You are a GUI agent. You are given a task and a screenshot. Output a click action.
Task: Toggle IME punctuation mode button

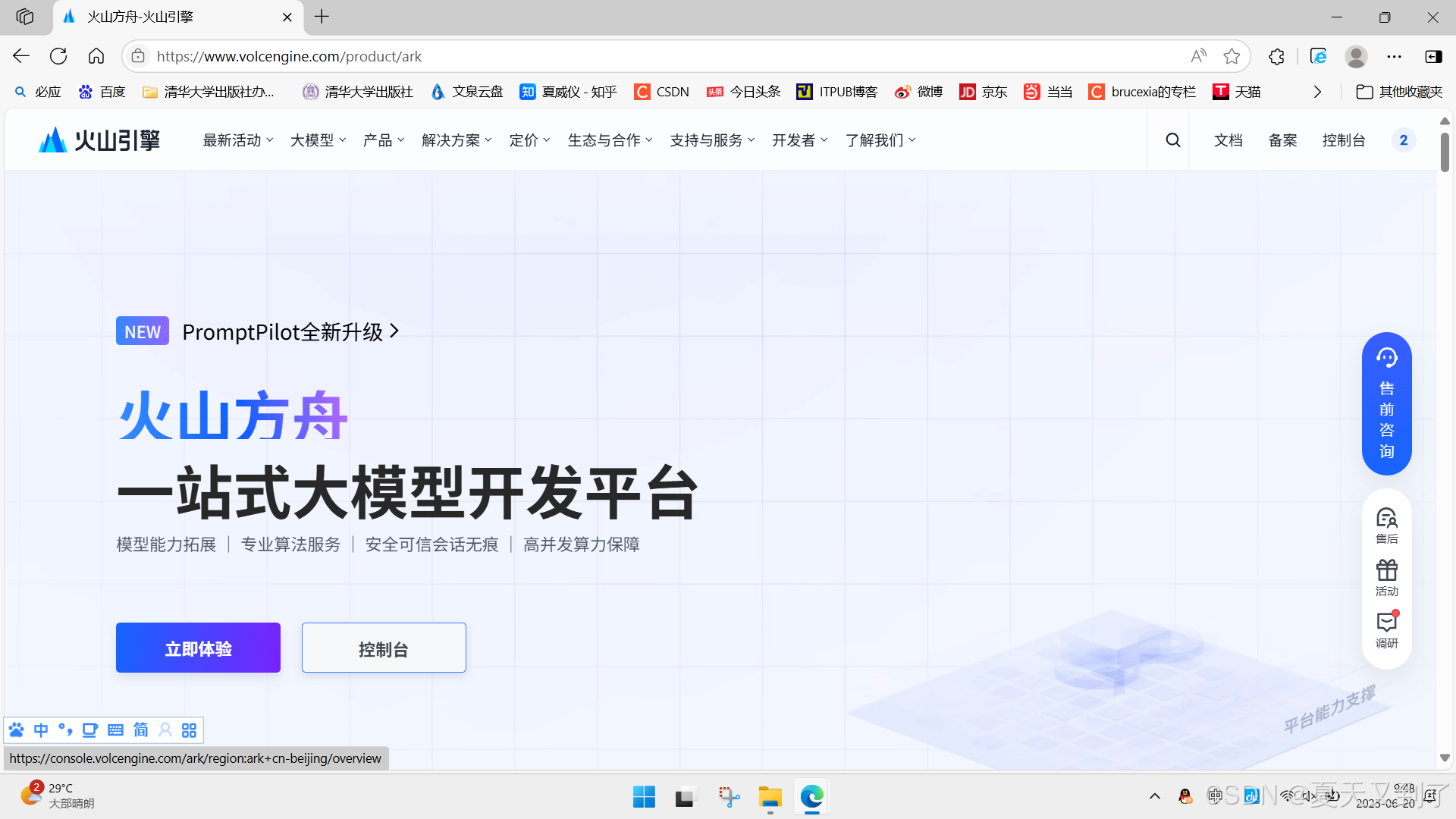click(x=65, y=730)
